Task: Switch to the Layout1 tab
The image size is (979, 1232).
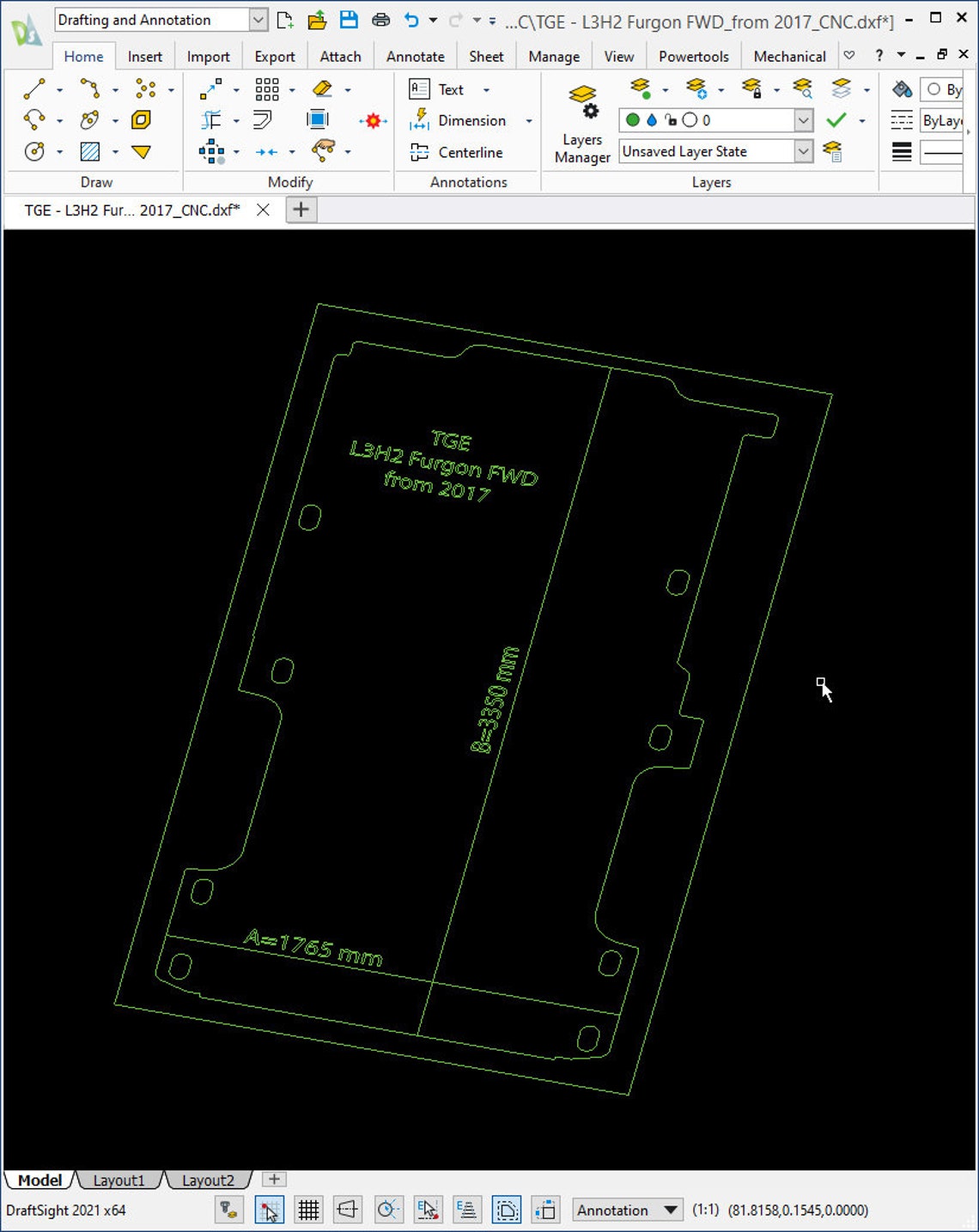Action: point(119,1180)
